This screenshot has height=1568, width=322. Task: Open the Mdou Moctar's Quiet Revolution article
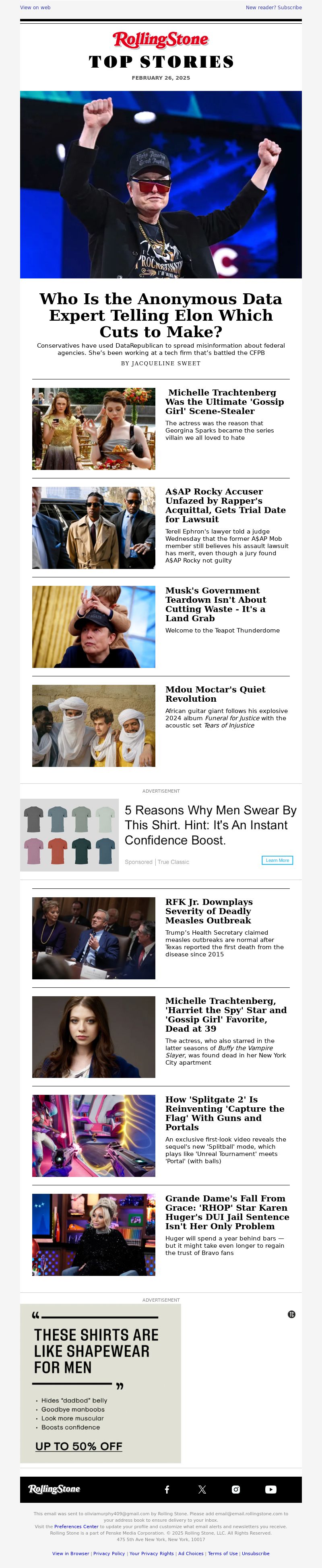pyautogui.click(x=215, y=694)
